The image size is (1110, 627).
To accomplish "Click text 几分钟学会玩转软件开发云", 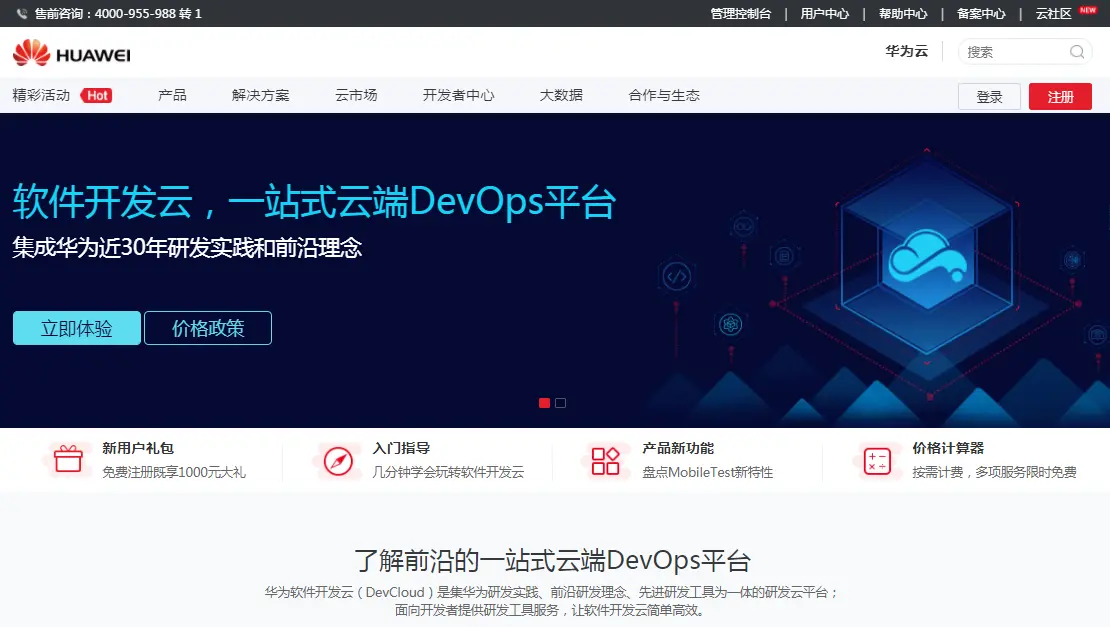I will pyautogui.click(x=448, y=472).
